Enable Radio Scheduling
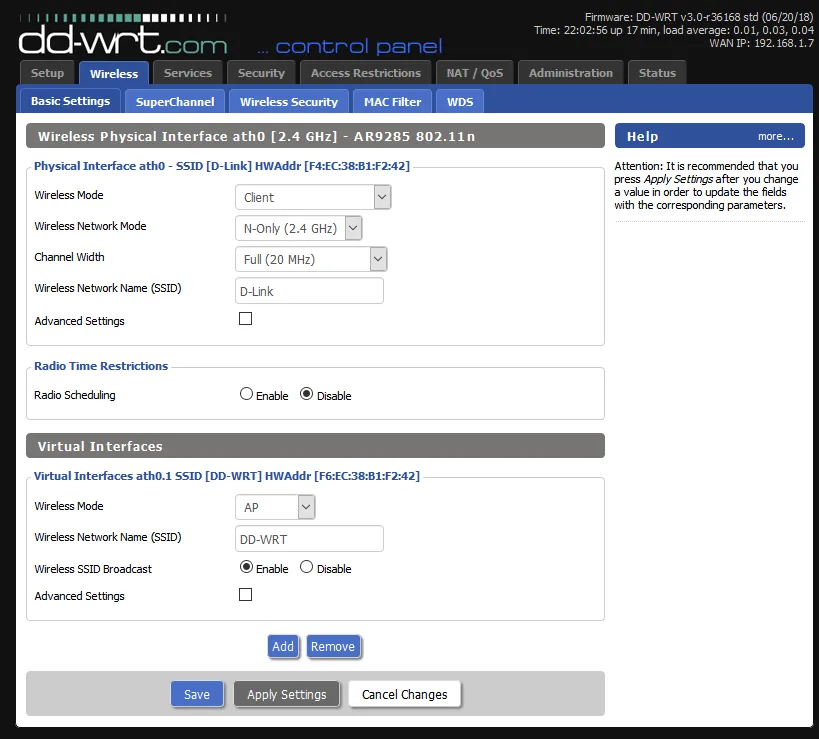819x739 pixels. click(246, 393)
